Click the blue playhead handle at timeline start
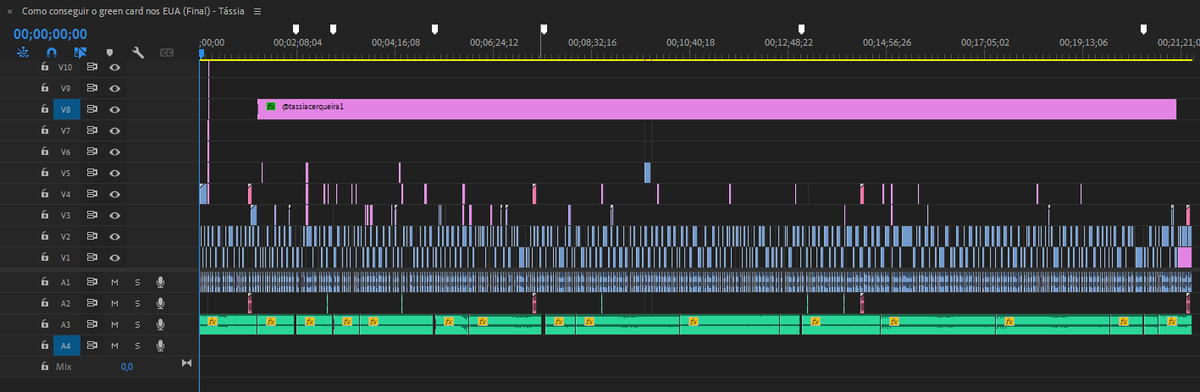The height and width of the screenshot is (392, 1200). pos(201,54)
